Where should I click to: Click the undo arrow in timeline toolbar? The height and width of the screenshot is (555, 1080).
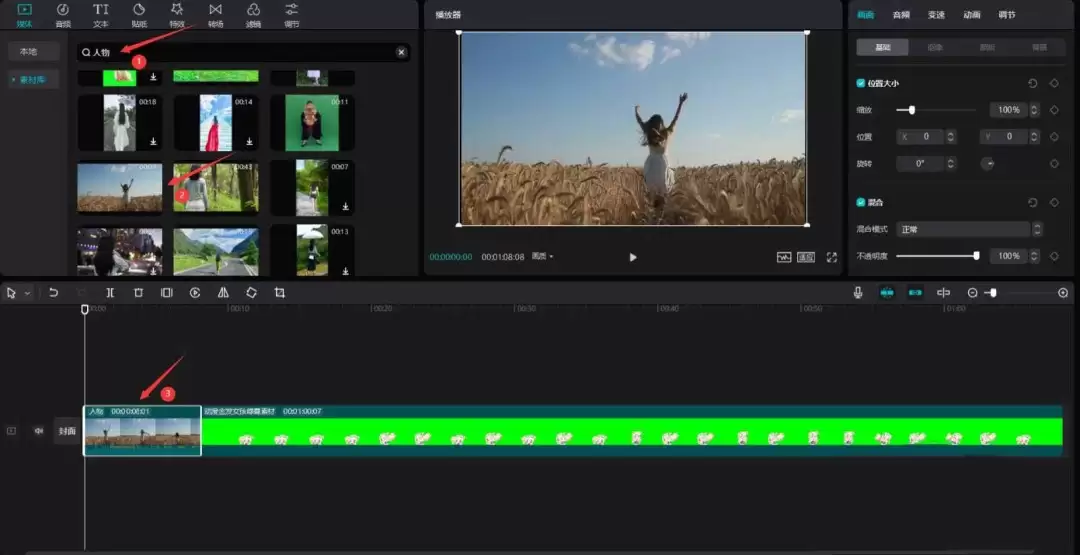[x=54, y=293]
